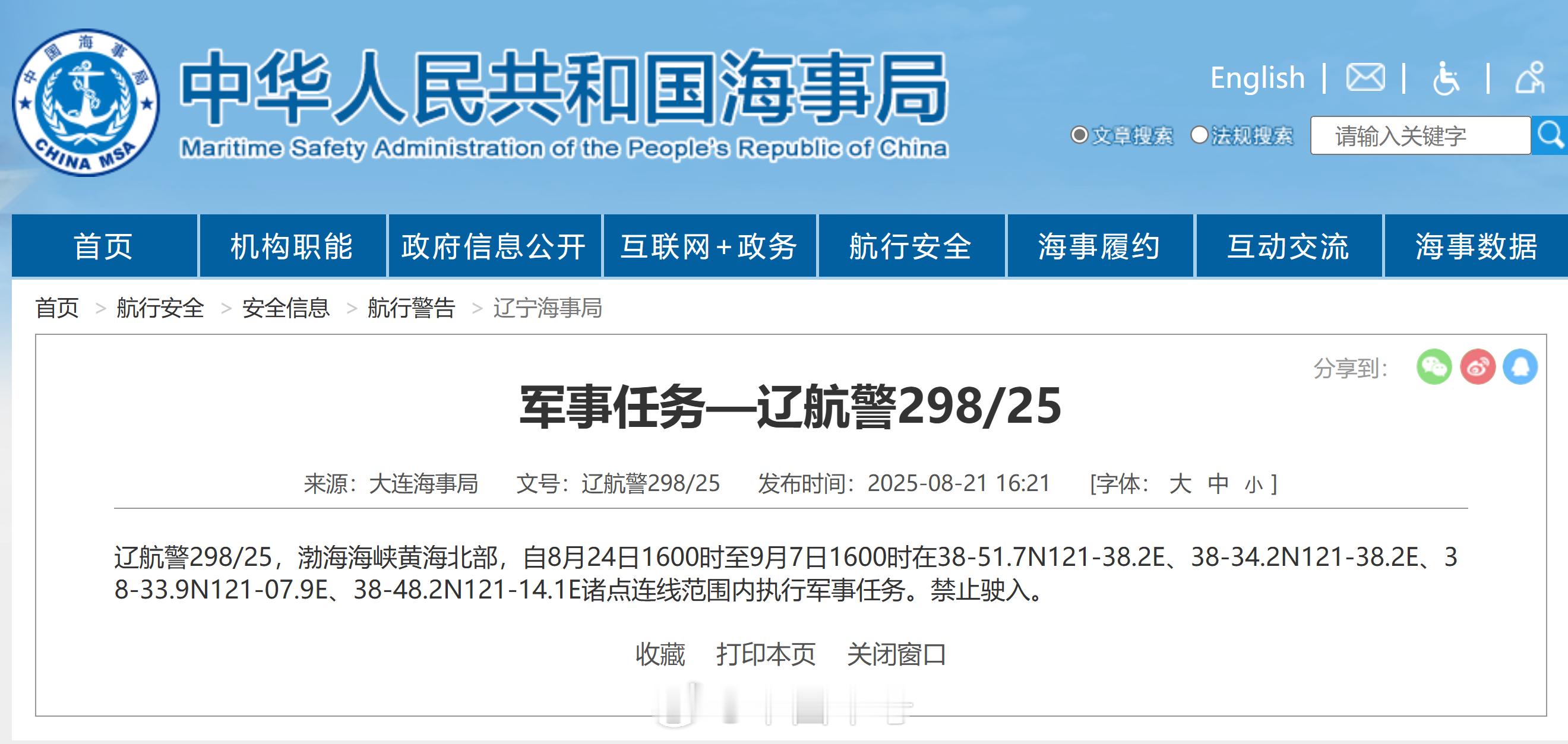Select the 法规搜索 radio option
1568x744 pixels.
[1199, 135]
